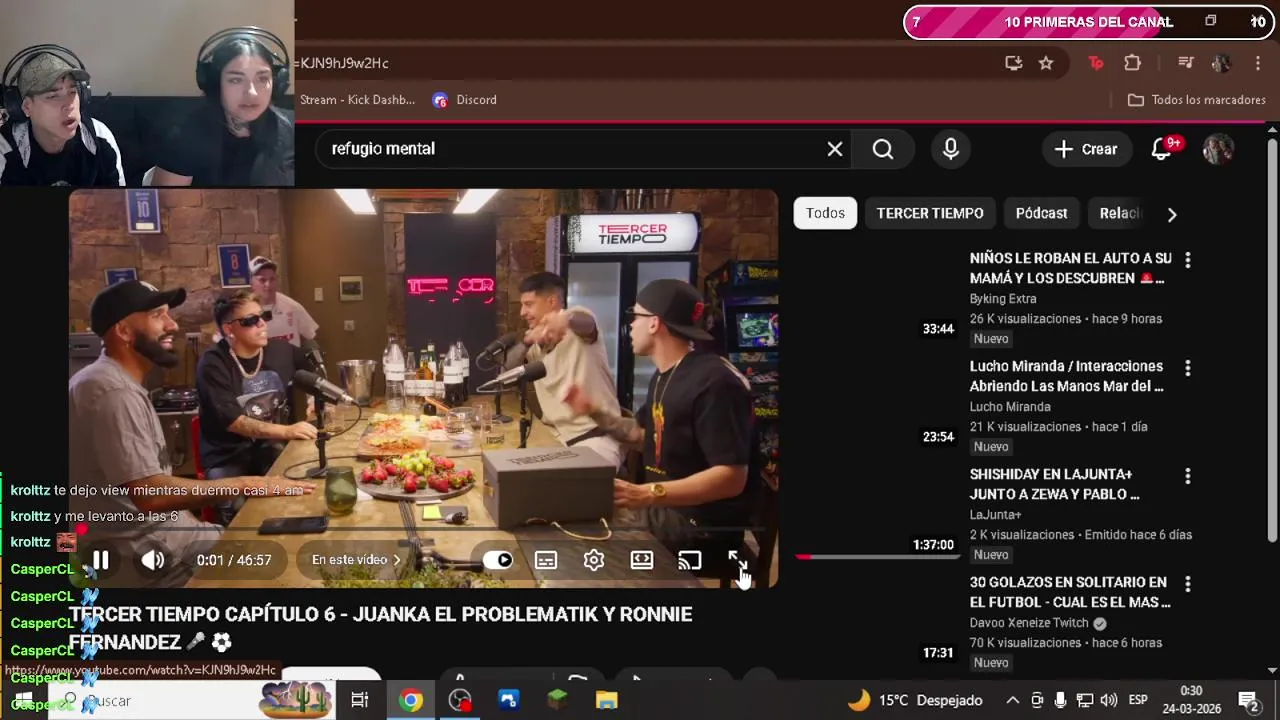This screenshot has height=720, width=1280.
Task: Open the Byking Extra channel link
Action: tap(1003, 299)
